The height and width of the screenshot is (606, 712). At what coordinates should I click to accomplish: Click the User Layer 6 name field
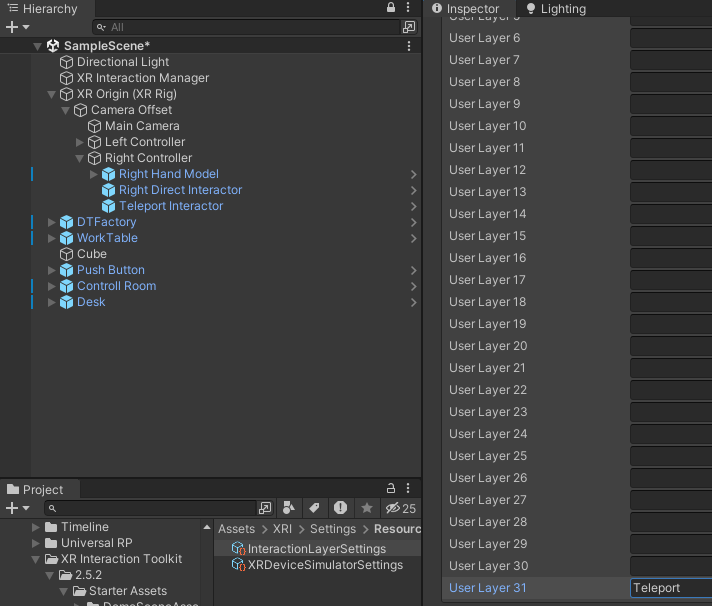coord(671,38)
